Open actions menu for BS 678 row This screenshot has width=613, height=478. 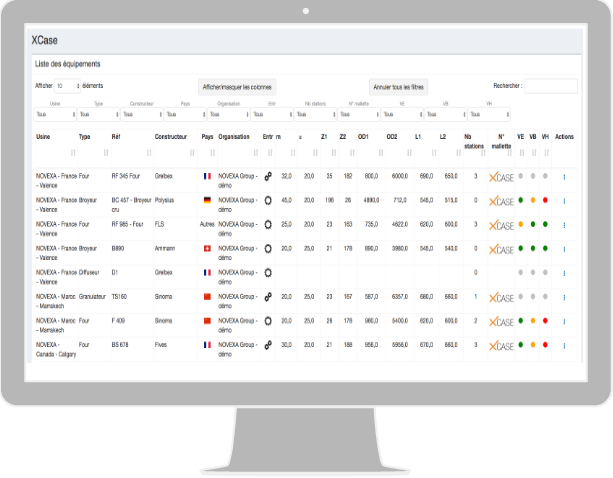564,344
